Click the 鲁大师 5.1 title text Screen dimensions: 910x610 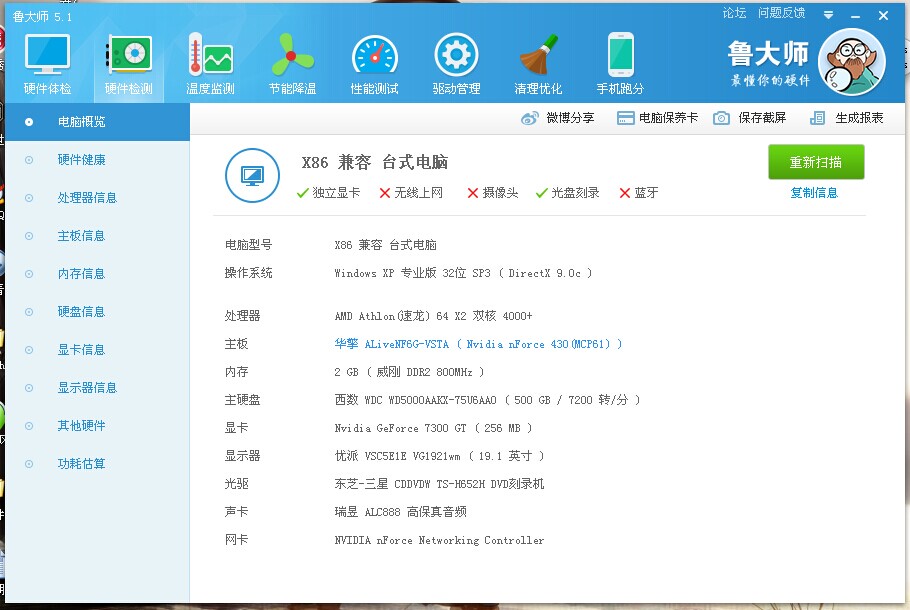pos(42,17)
